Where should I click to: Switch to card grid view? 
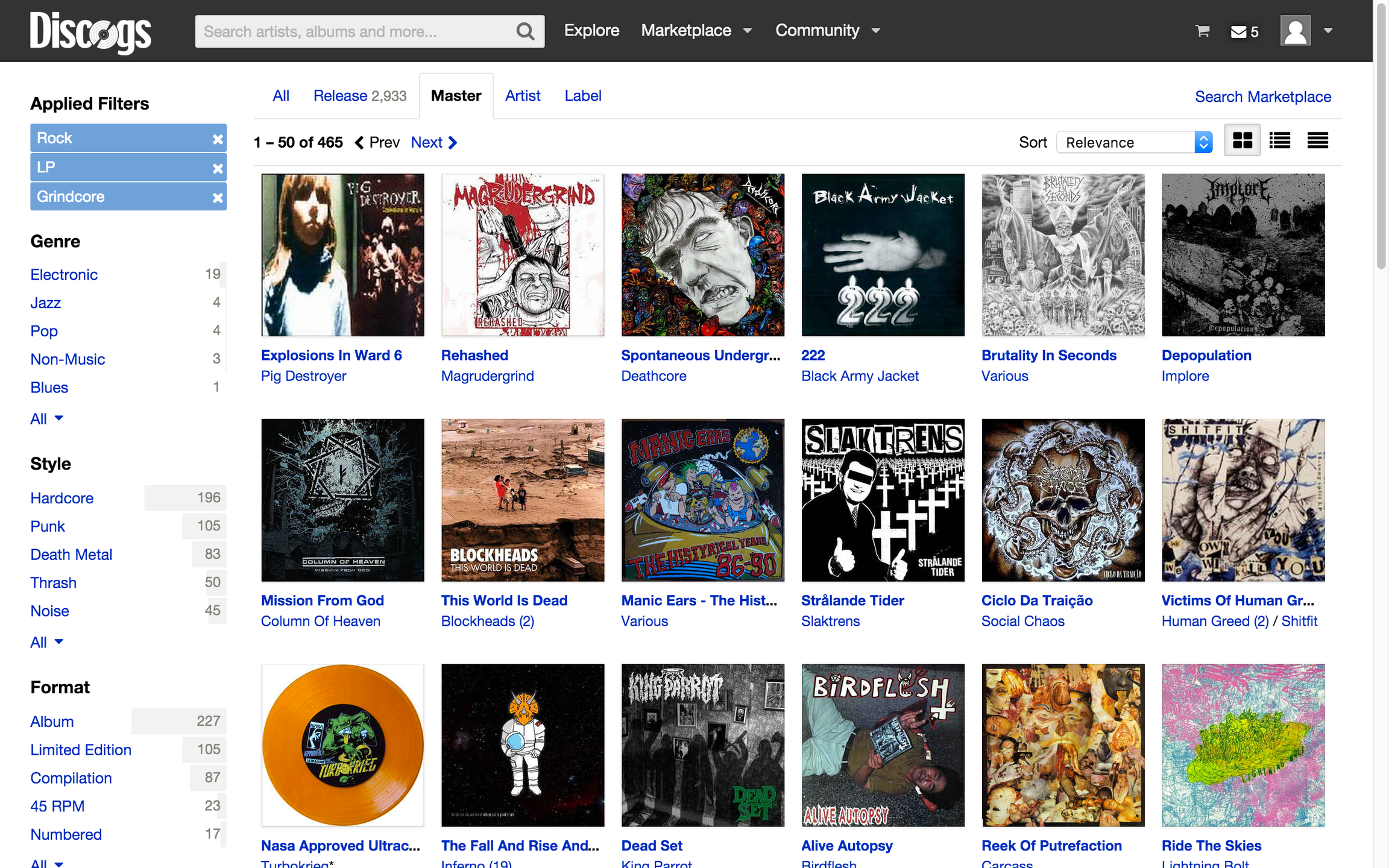[1242, 141]
